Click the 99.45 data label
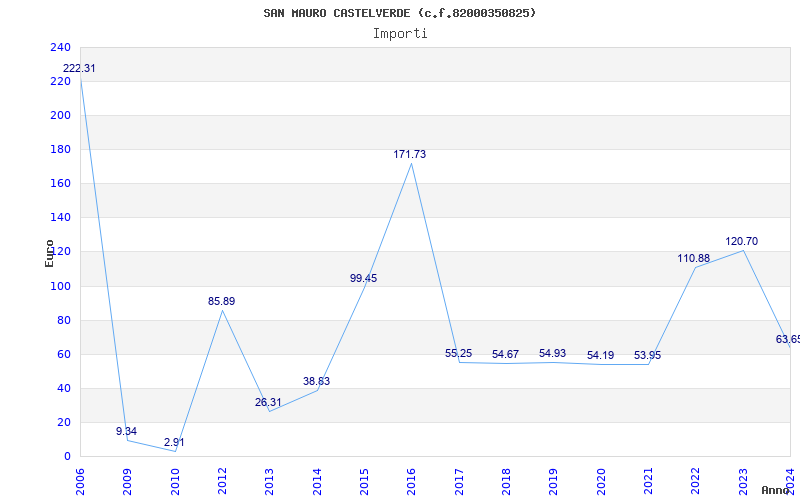Viewport: 800px width, 500px height. (x=363, y=279)
